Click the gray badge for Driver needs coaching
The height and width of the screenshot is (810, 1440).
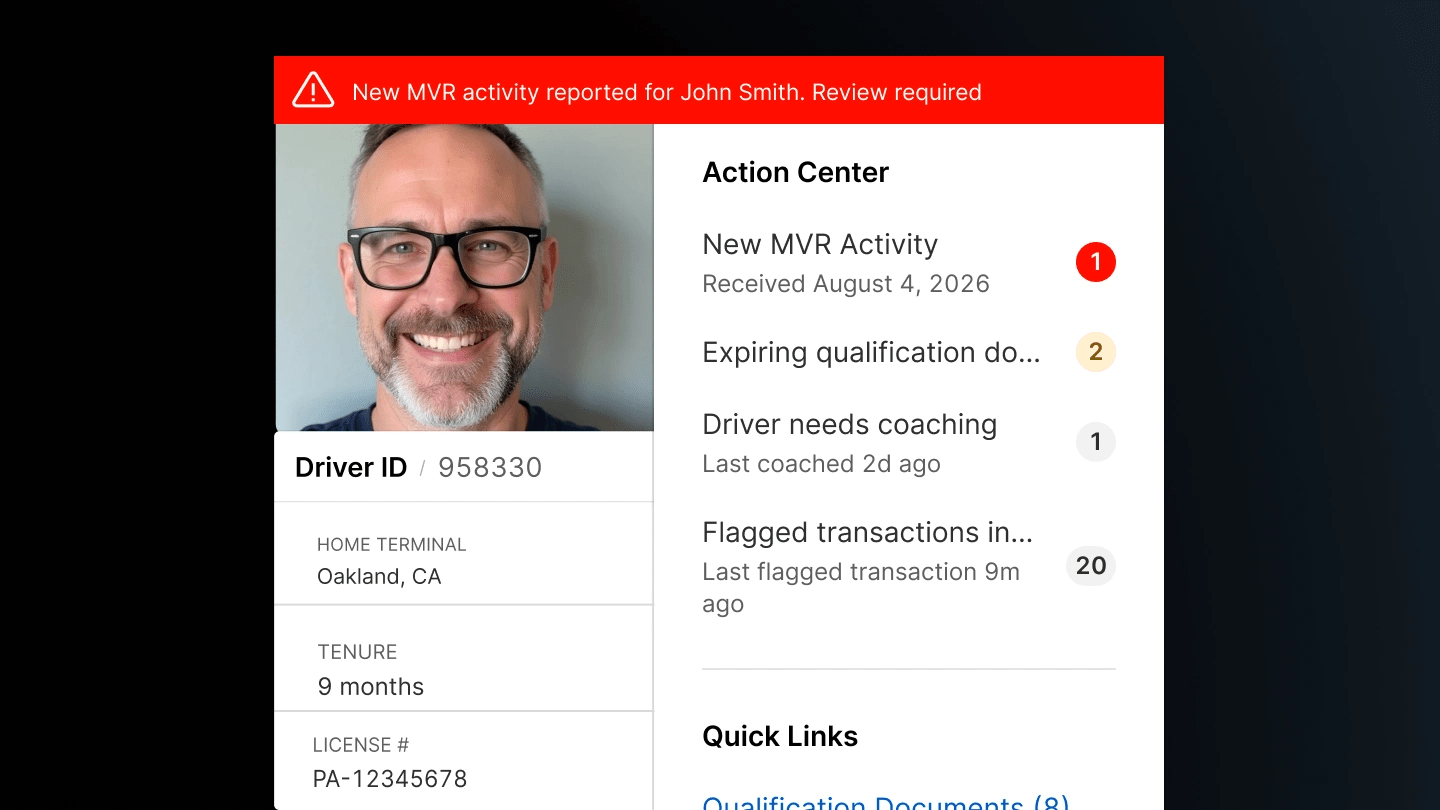1095,442
